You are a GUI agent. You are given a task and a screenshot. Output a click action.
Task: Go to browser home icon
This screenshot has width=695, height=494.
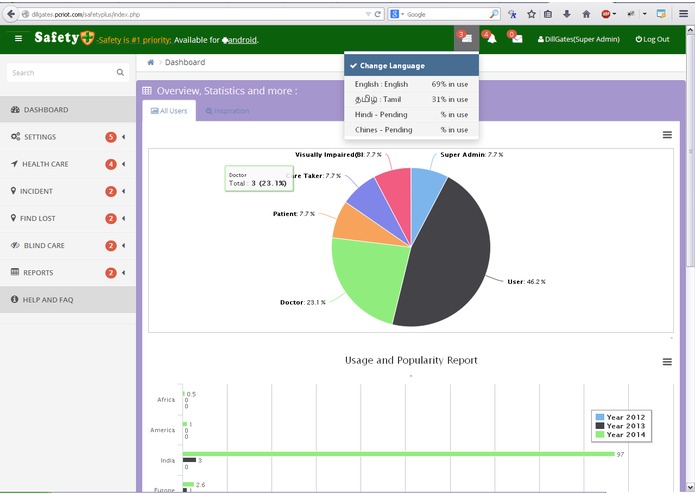click(x=586, y=14)
